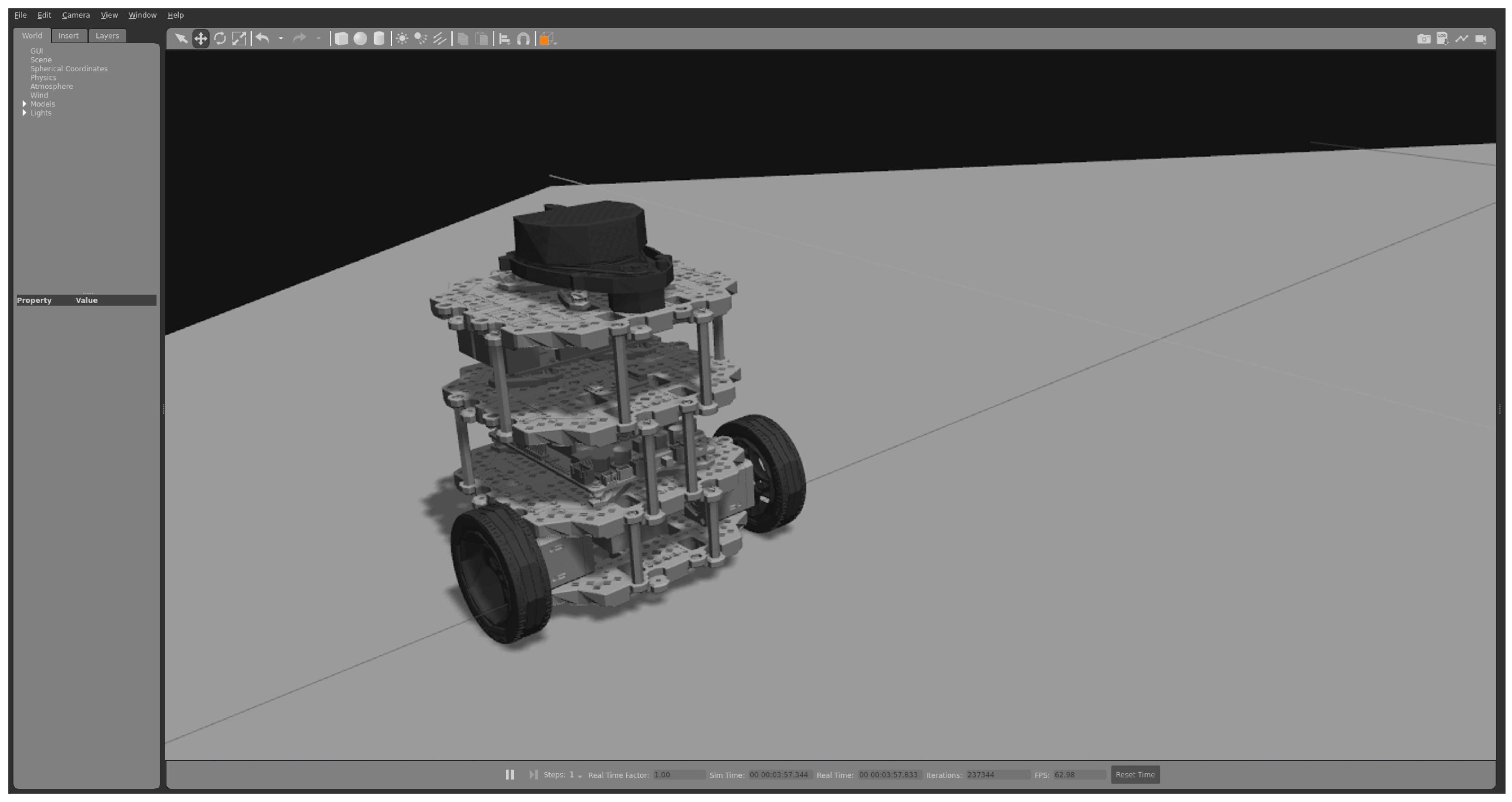Take a screenshot with camera icon

1423,39
